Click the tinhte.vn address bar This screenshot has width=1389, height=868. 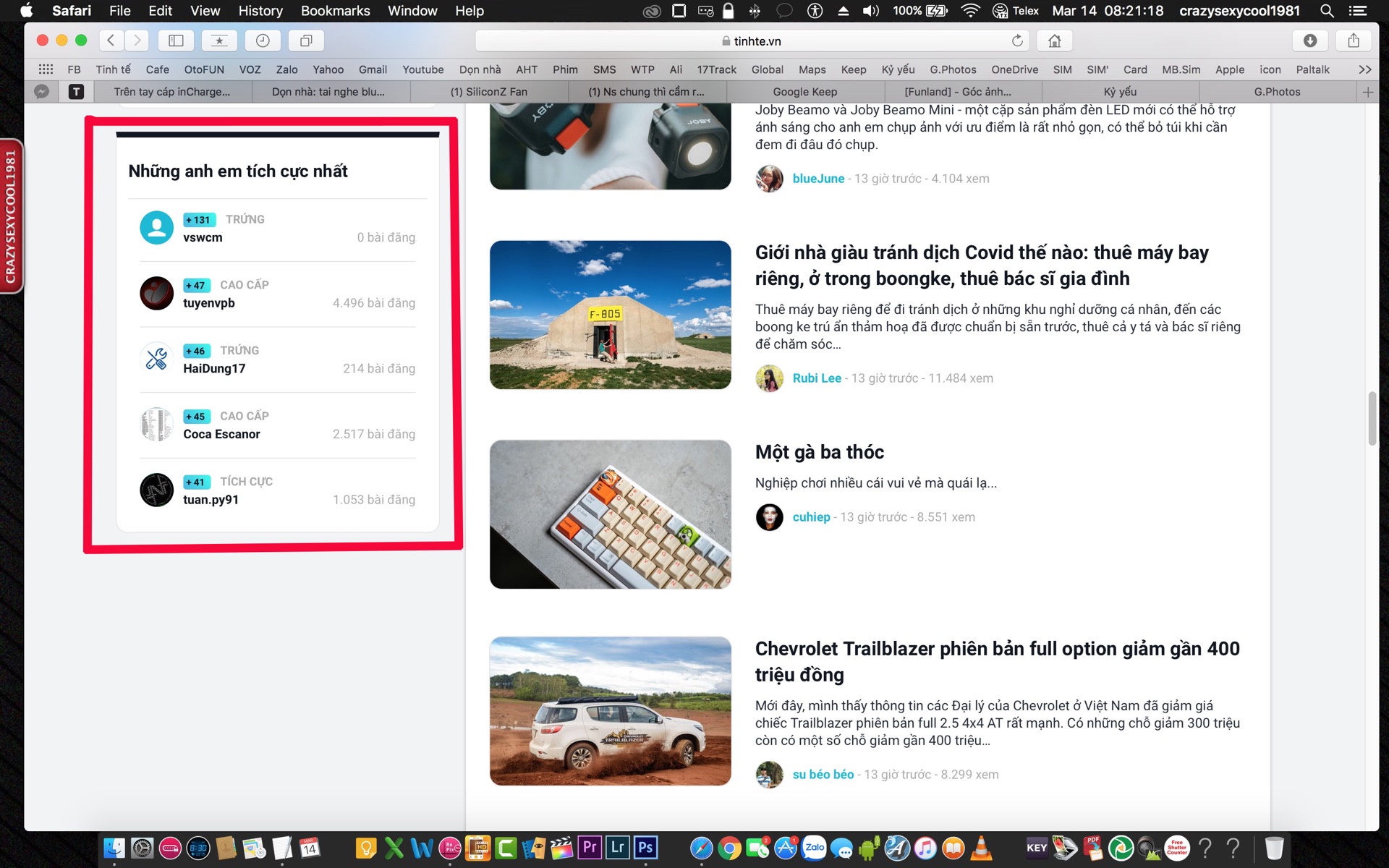tap(752, 41)
